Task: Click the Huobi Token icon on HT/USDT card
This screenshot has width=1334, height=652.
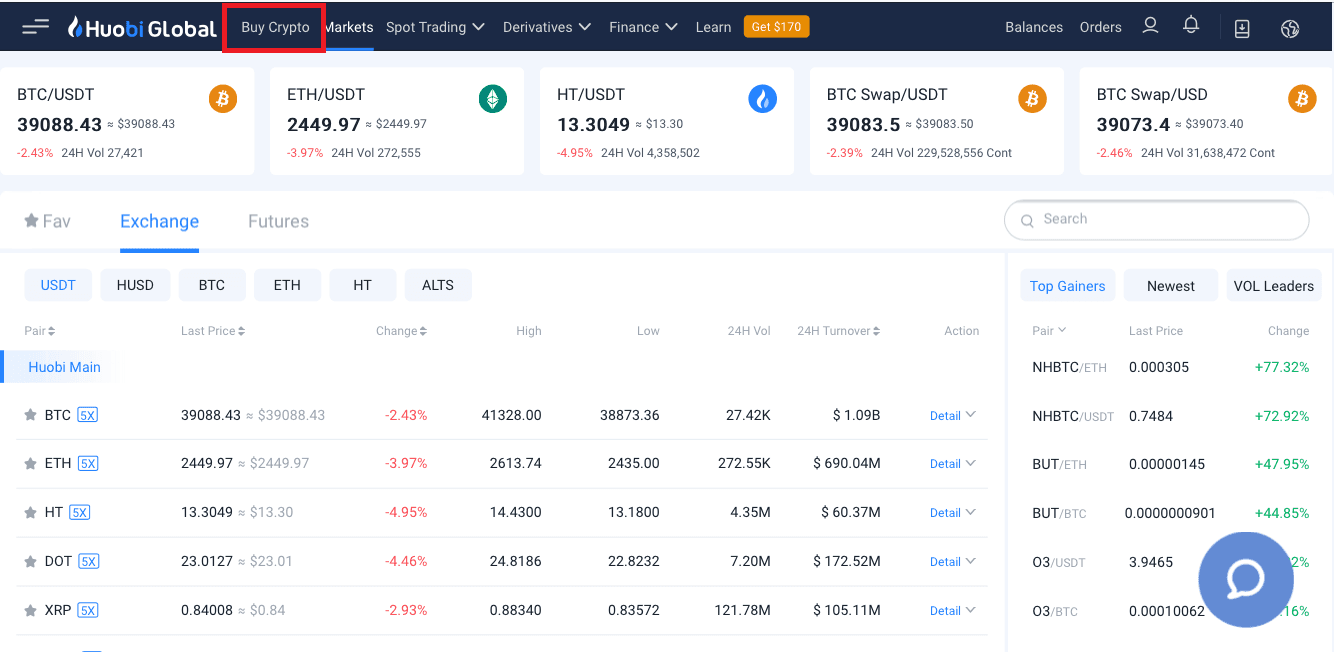Action: [762, 98]
